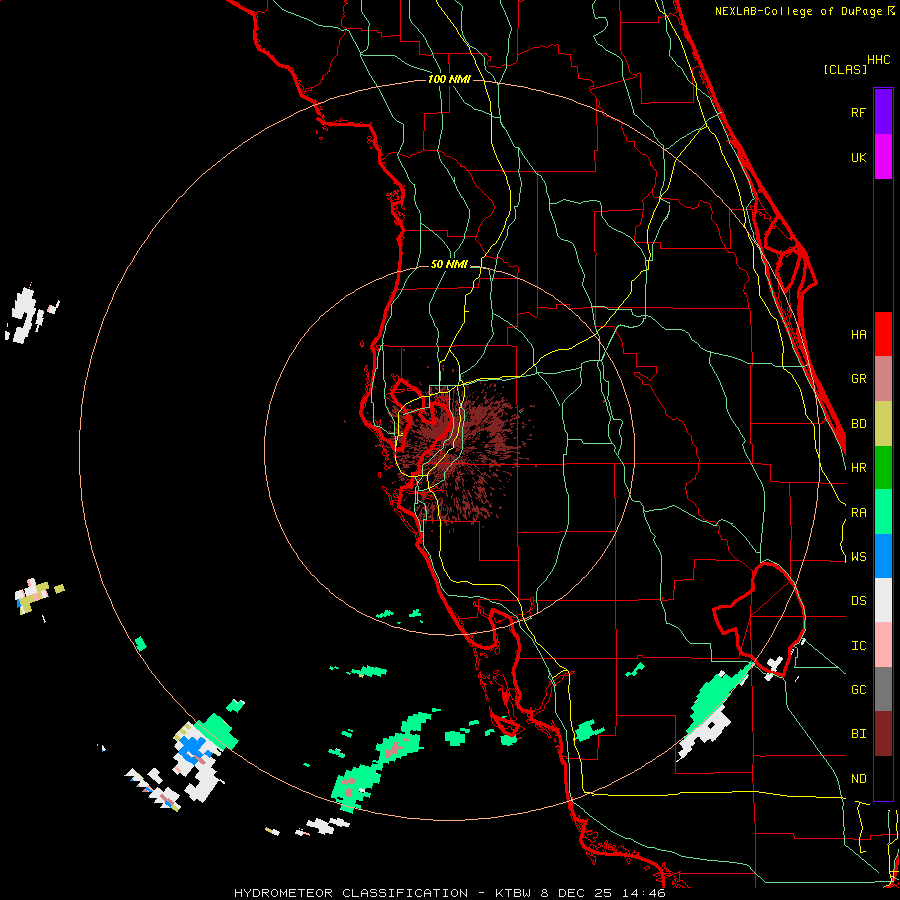Click the IC legend label text

pyautogui.click(x=858, y=646)
